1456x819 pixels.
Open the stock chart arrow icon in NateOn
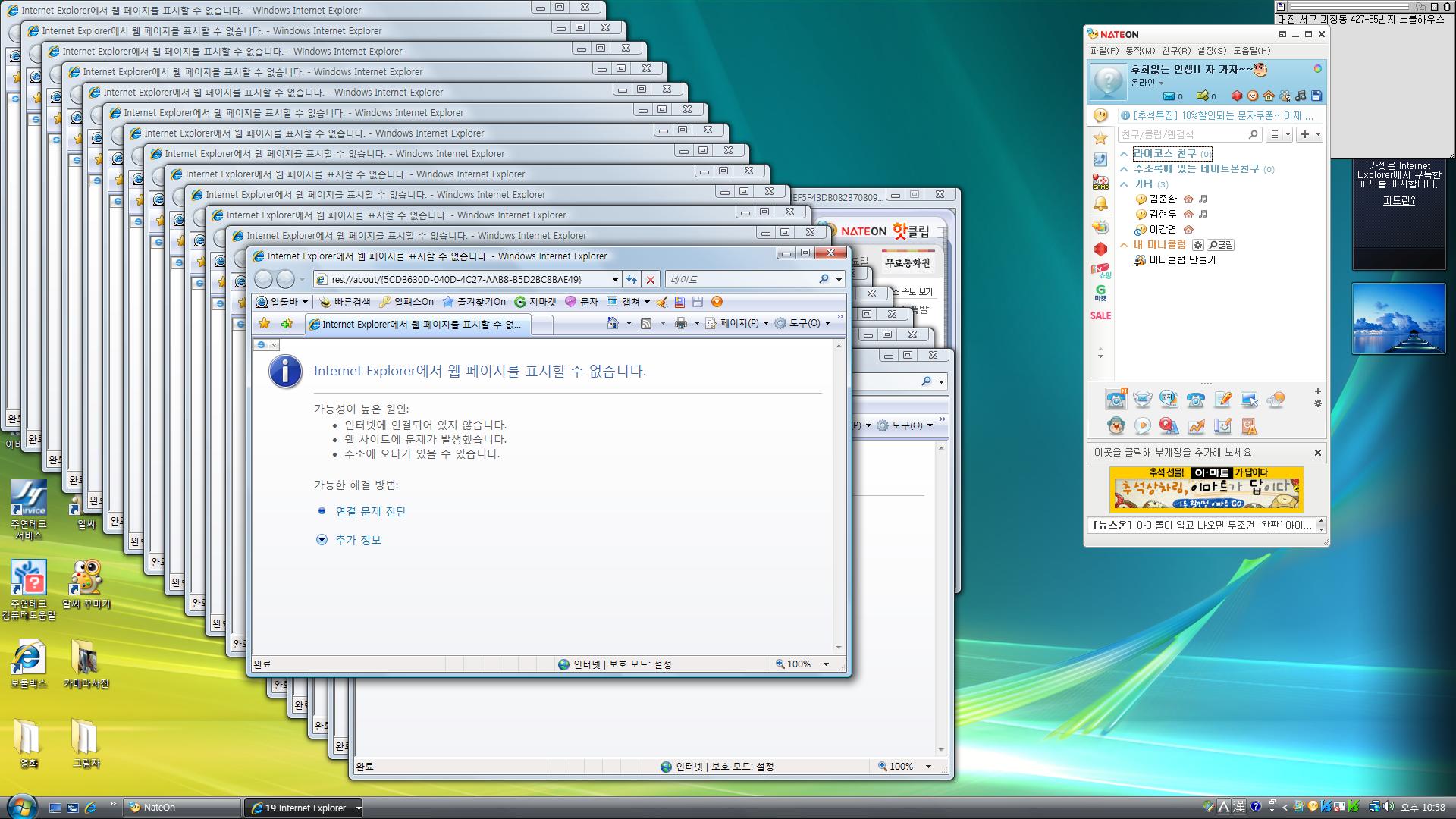[x=1196, y=426]
